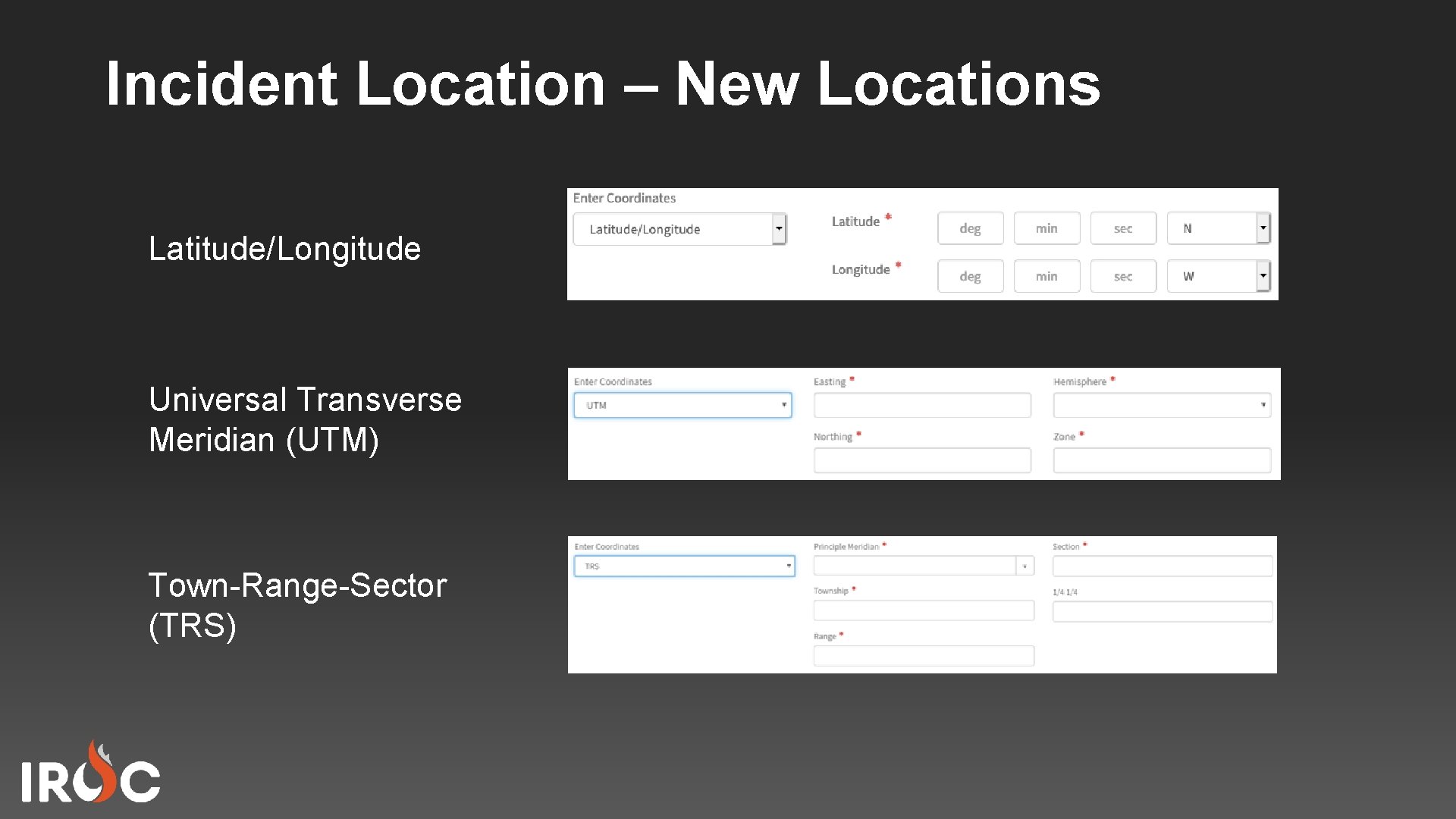Image resolution: width=1456 pixels, height=819 pixels.
Task: Click the Zone input field
Action: coord(1162,460)
